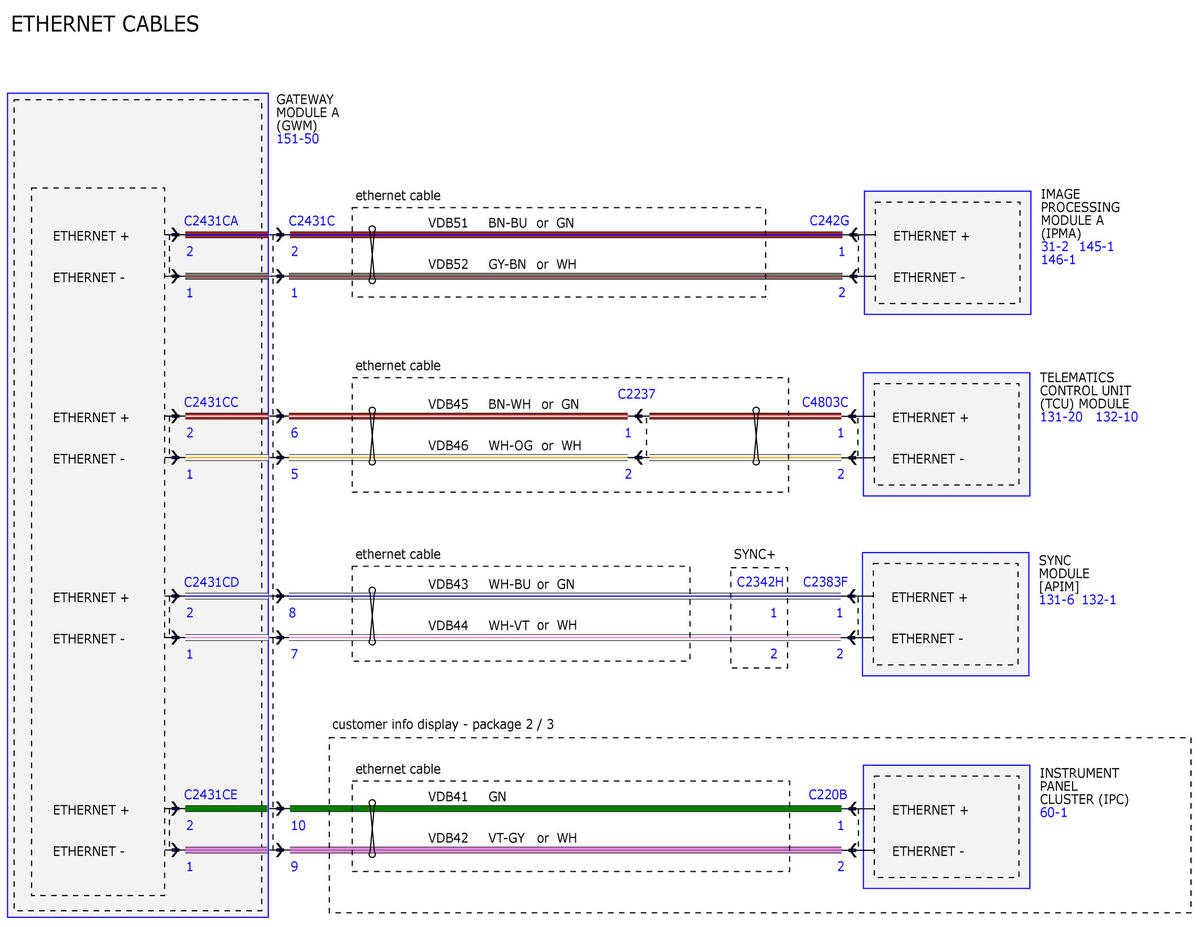Follow IPC page reference 60-1
The width and height of the screenshot is (1200, 927).
pos(1054,813)
